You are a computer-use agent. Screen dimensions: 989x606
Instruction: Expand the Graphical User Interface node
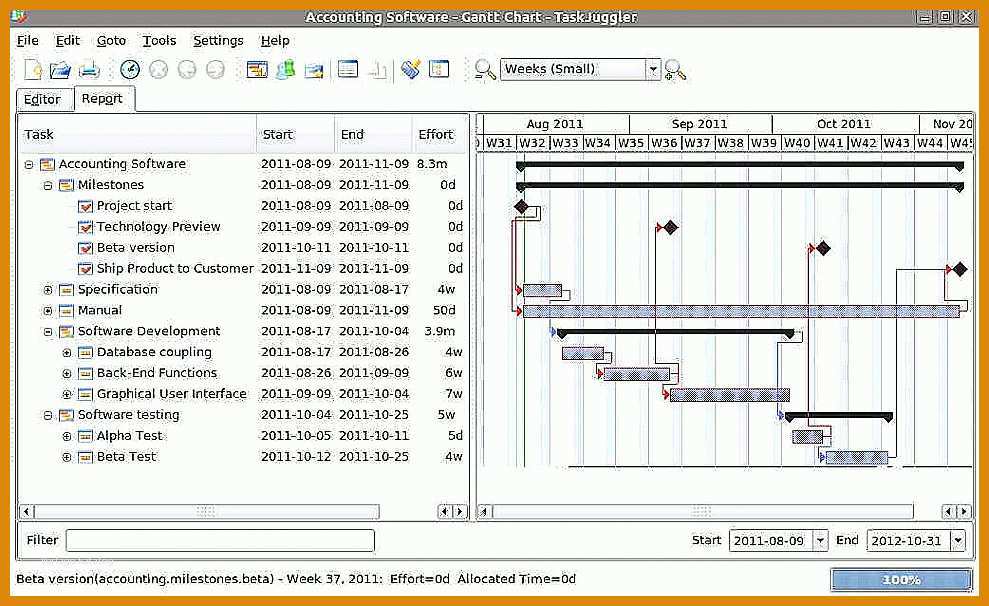click(x=67, y=394)
